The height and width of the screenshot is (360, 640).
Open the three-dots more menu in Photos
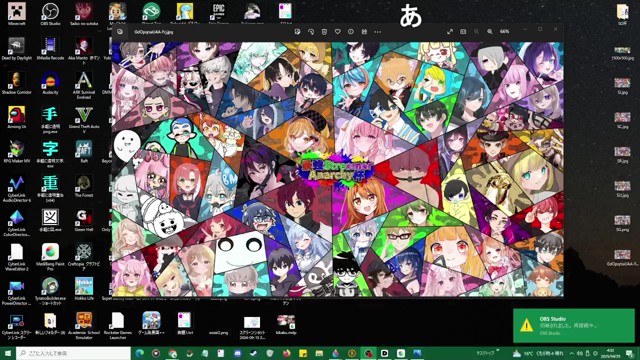(378, 31)
